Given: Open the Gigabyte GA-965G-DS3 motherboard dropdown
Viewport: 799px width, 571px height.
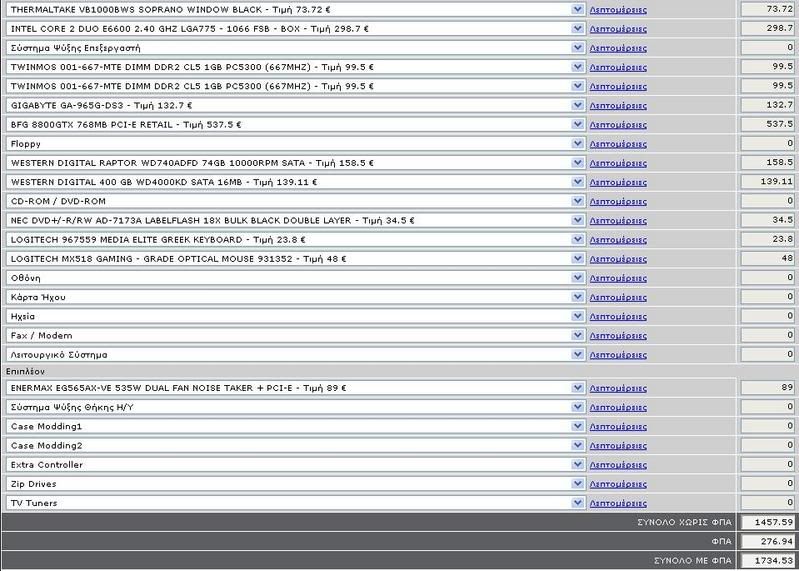Looking at the screenshot, I should pyautogui.click(x=295, y=105).
